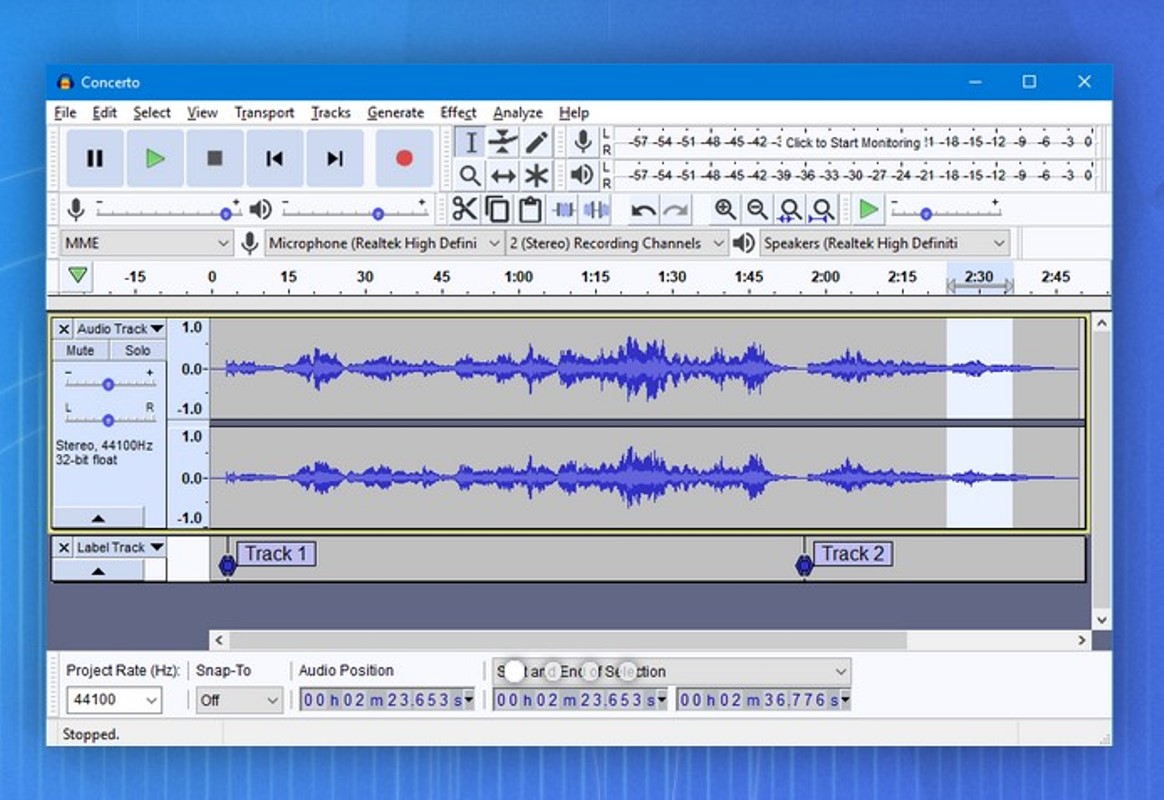The image size is (1164, 800).
Task: Close the Label Track
Action: coord(64,548)
